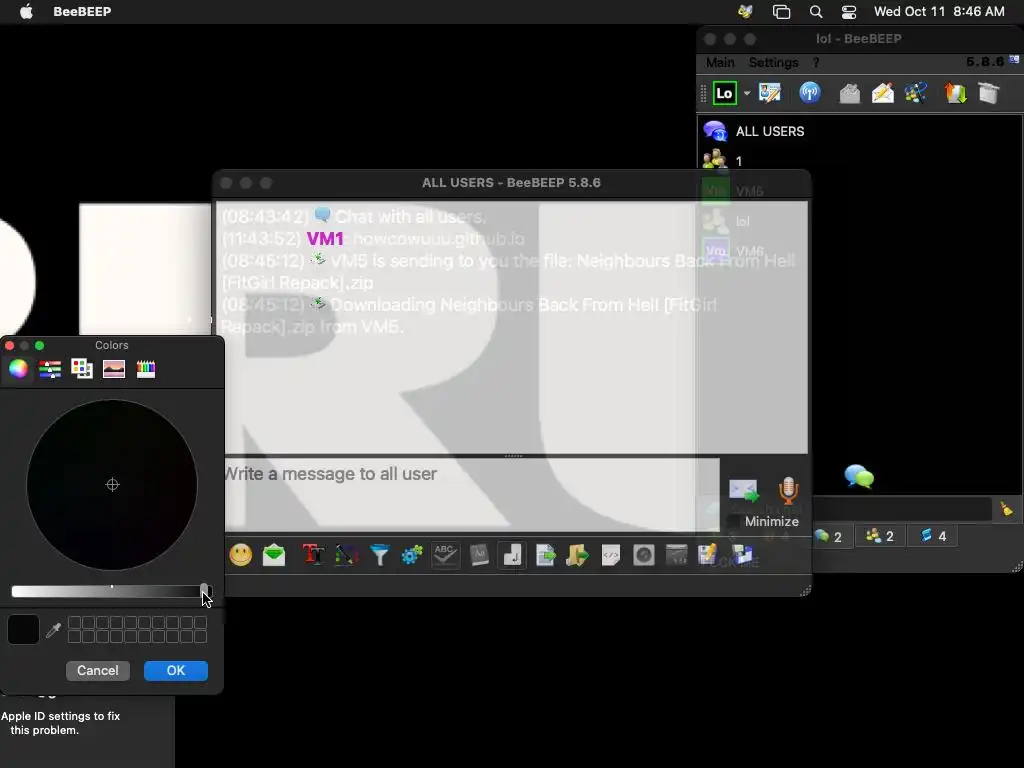Image resolution: width=1024 pixels, height=768 pixels.
Task: Click the floppy disk save chat icon
Action: pyautogui.click(x=742, y=555)
